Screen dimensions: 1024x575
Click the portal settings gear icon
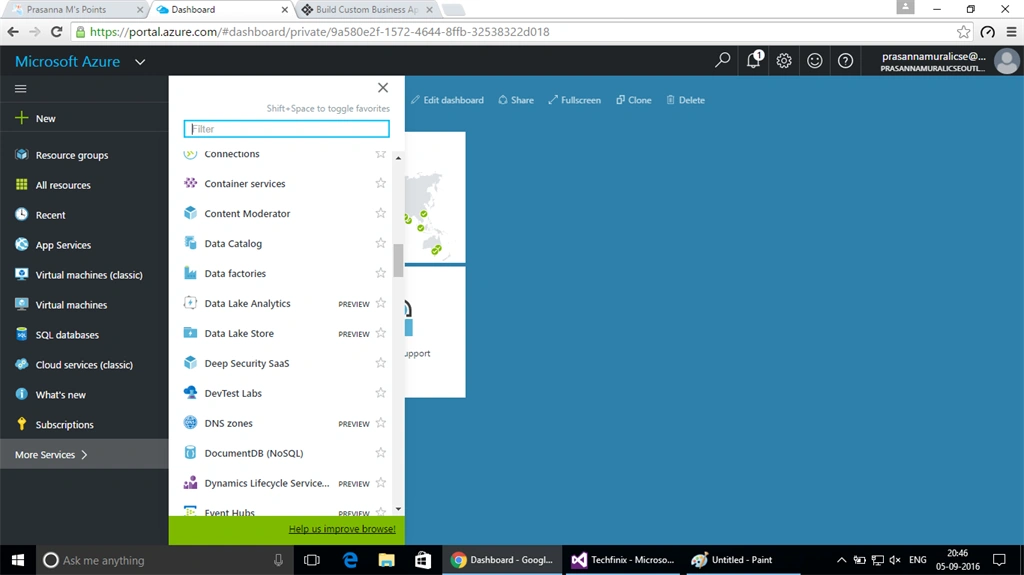(x=784, y=61)
